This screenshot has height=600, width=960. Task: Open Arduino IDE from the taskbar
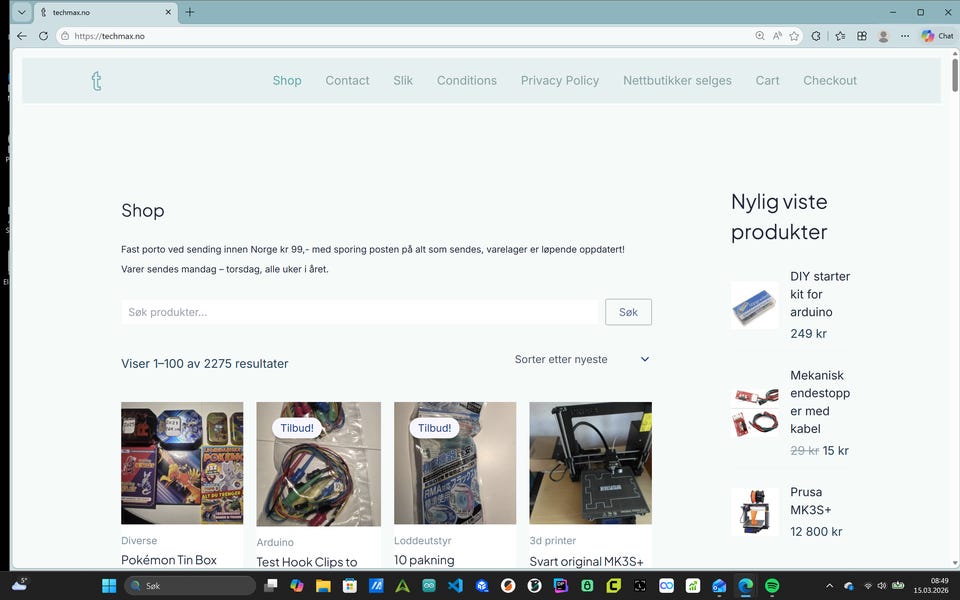(429, 586)
